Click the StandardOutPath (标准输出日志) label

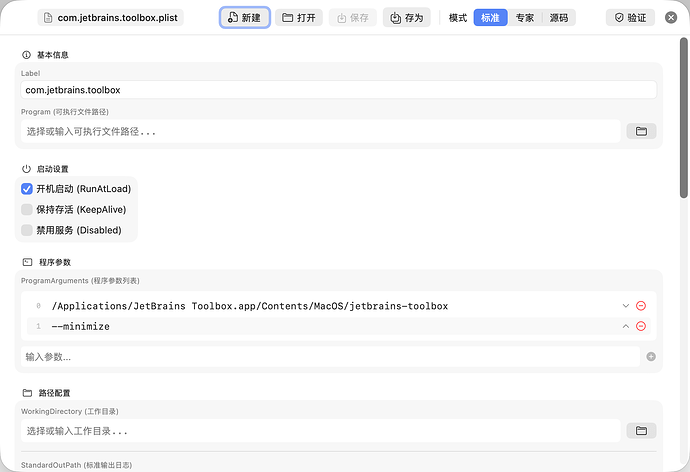tap(77, 465)
